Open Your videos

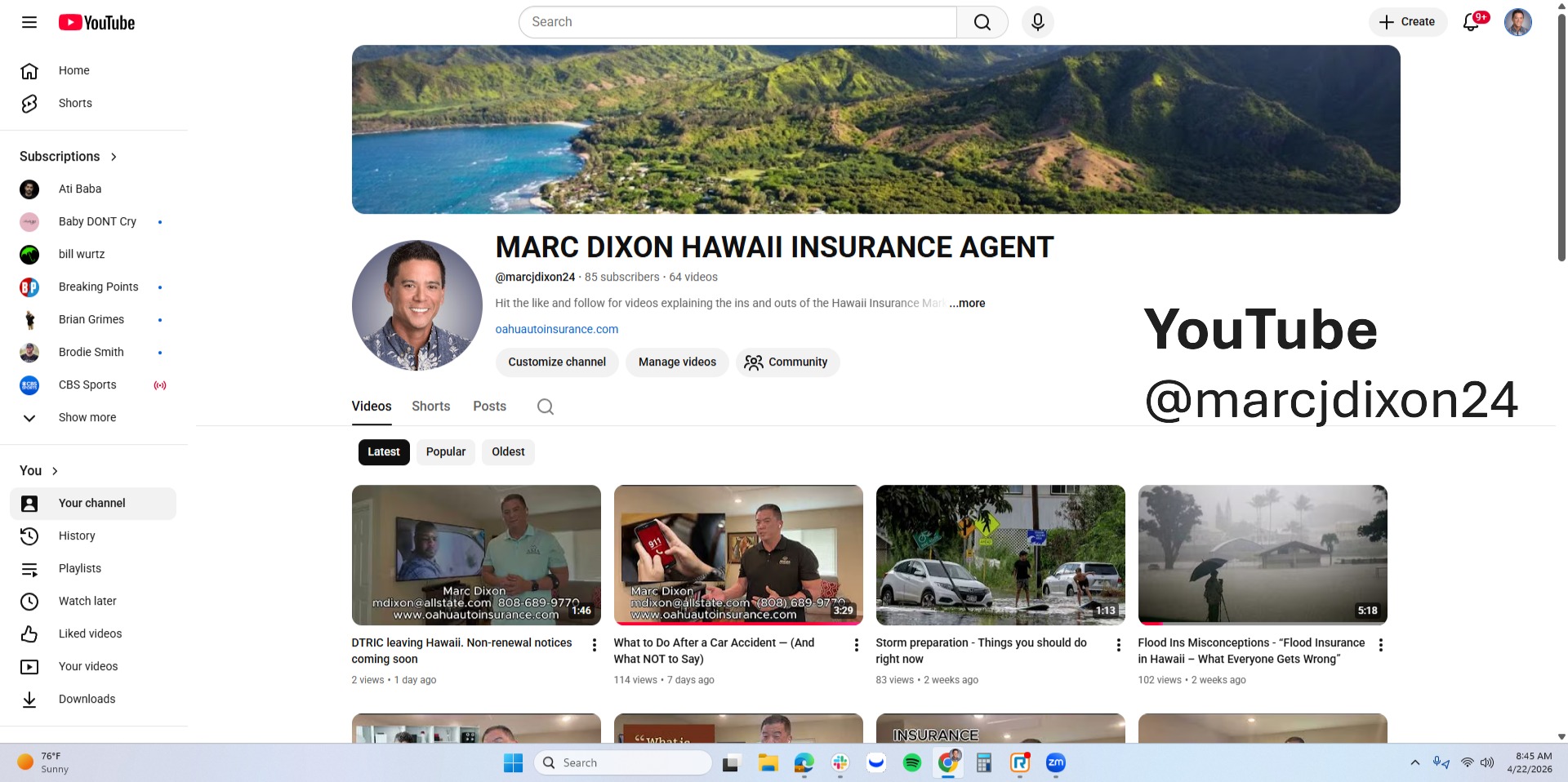94,667
